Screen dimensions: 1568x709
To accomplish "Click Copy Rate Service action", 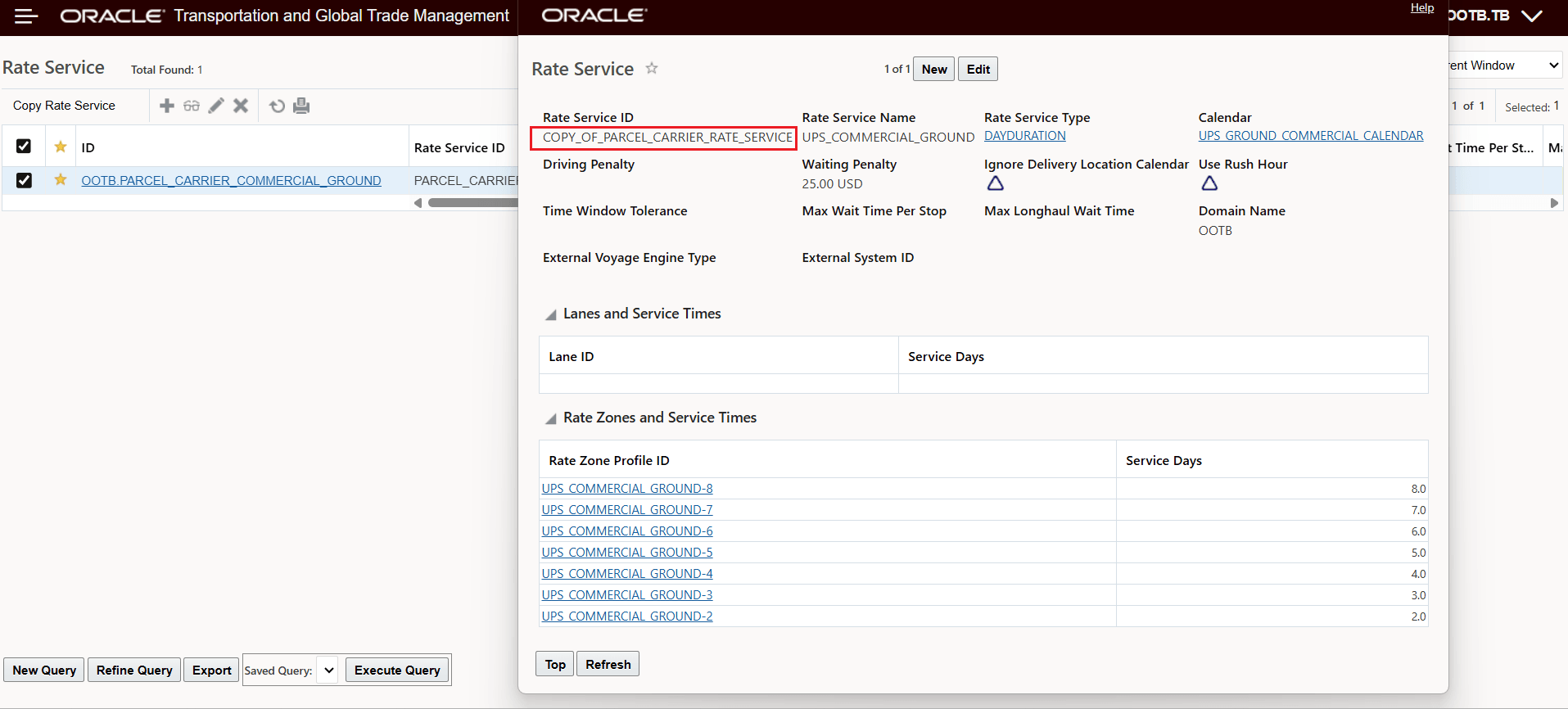I will point(64,106).
